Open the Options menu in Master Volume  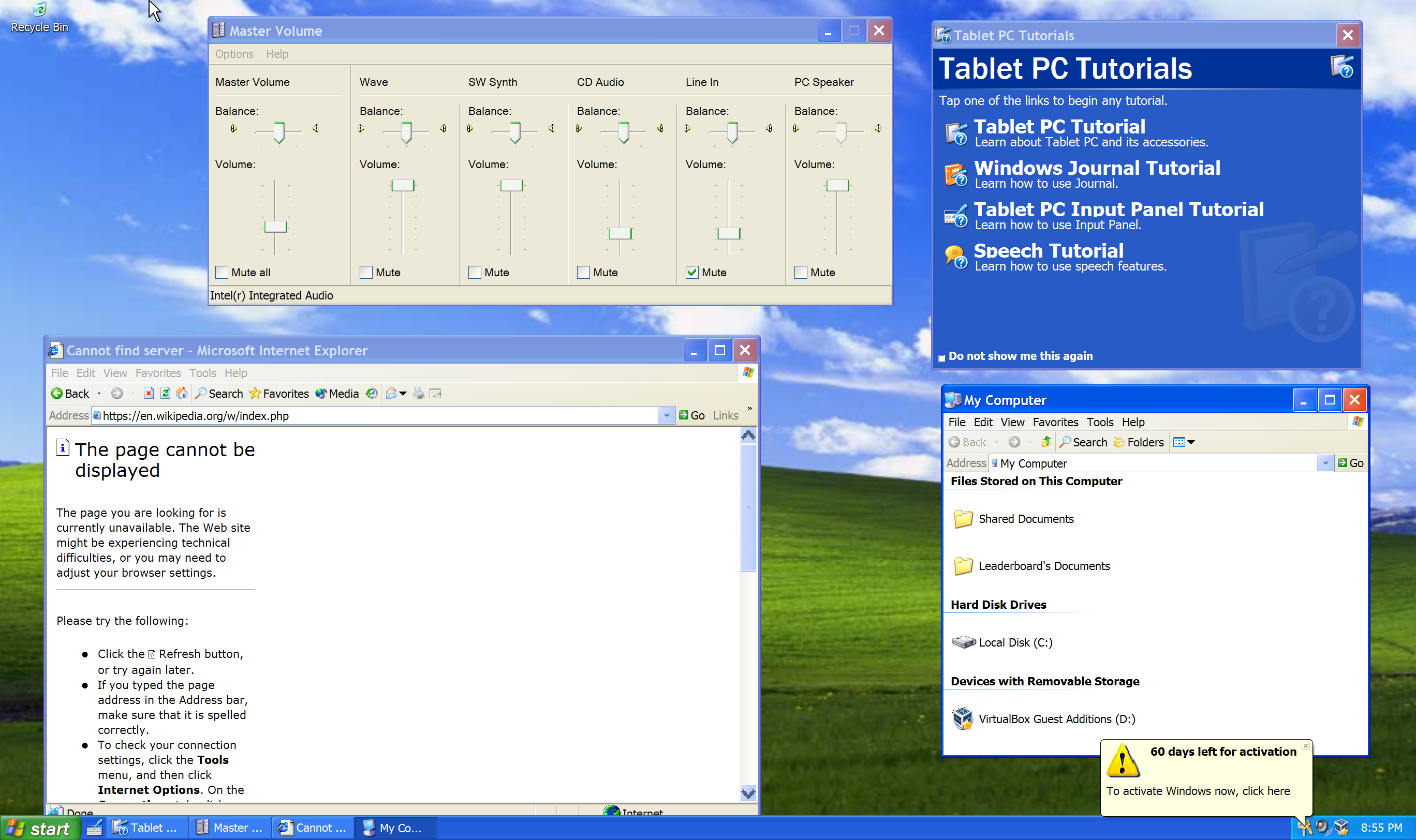[234, 54]
